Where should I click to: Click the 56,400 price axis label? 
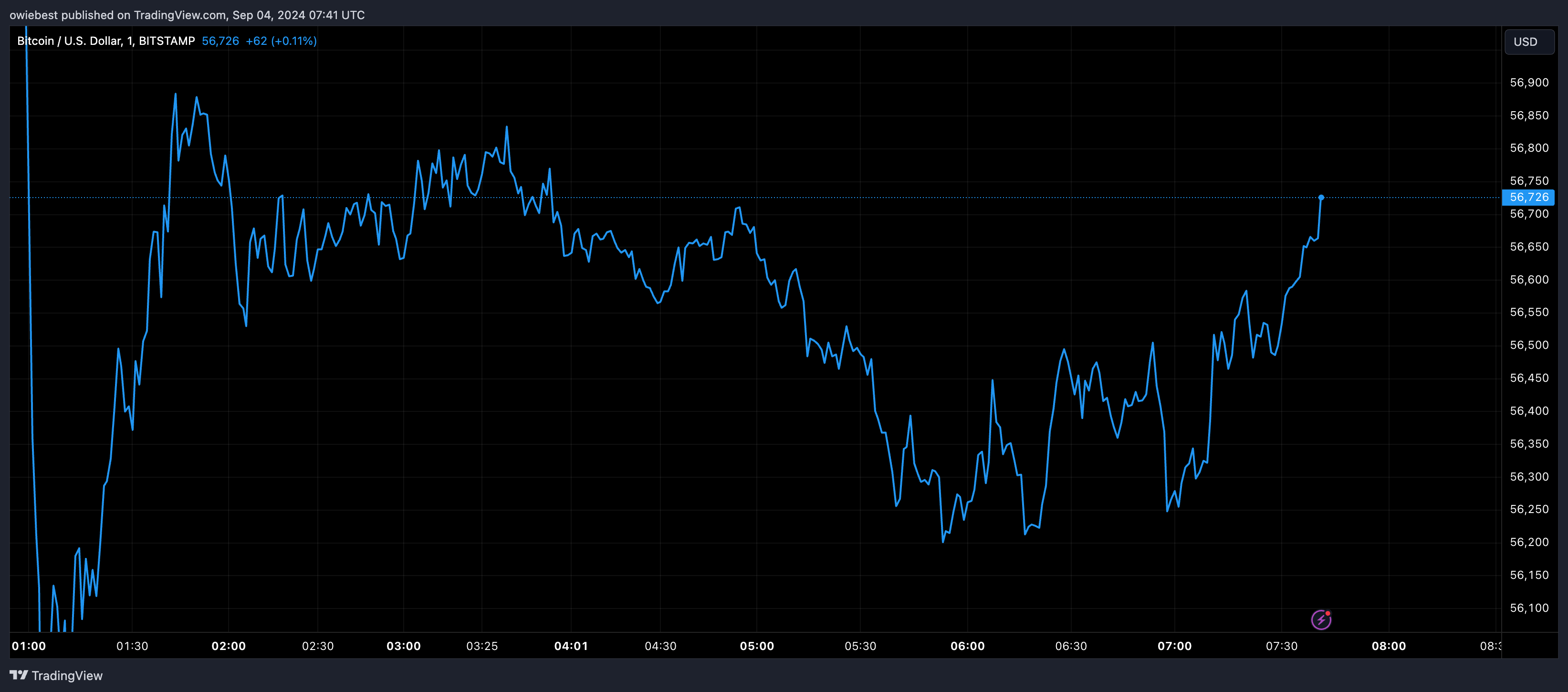point(1529,411)
